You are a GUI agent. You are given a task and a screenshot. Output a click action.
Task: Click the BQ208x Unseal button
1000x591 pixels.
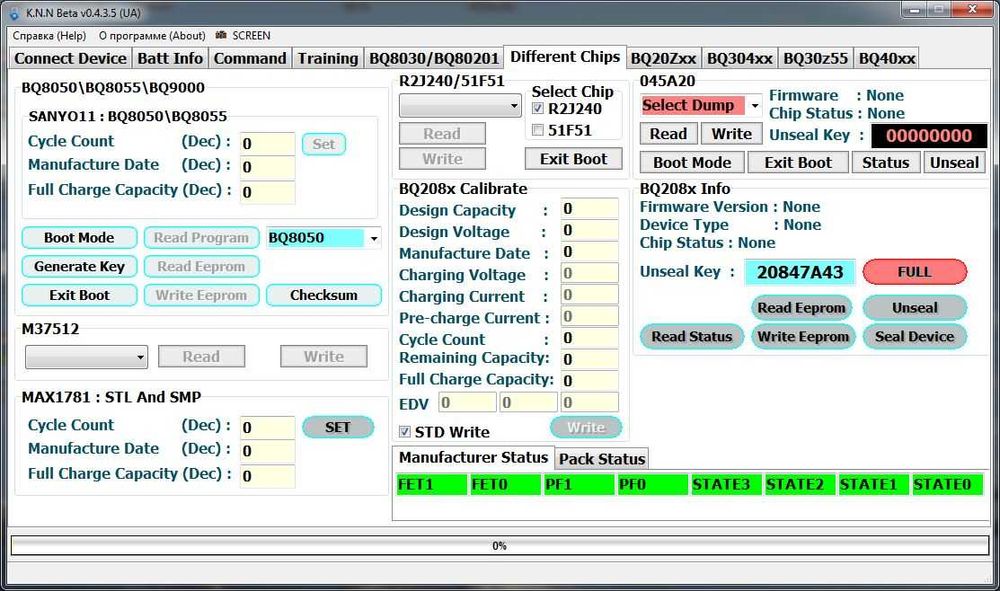pos(915,308)
